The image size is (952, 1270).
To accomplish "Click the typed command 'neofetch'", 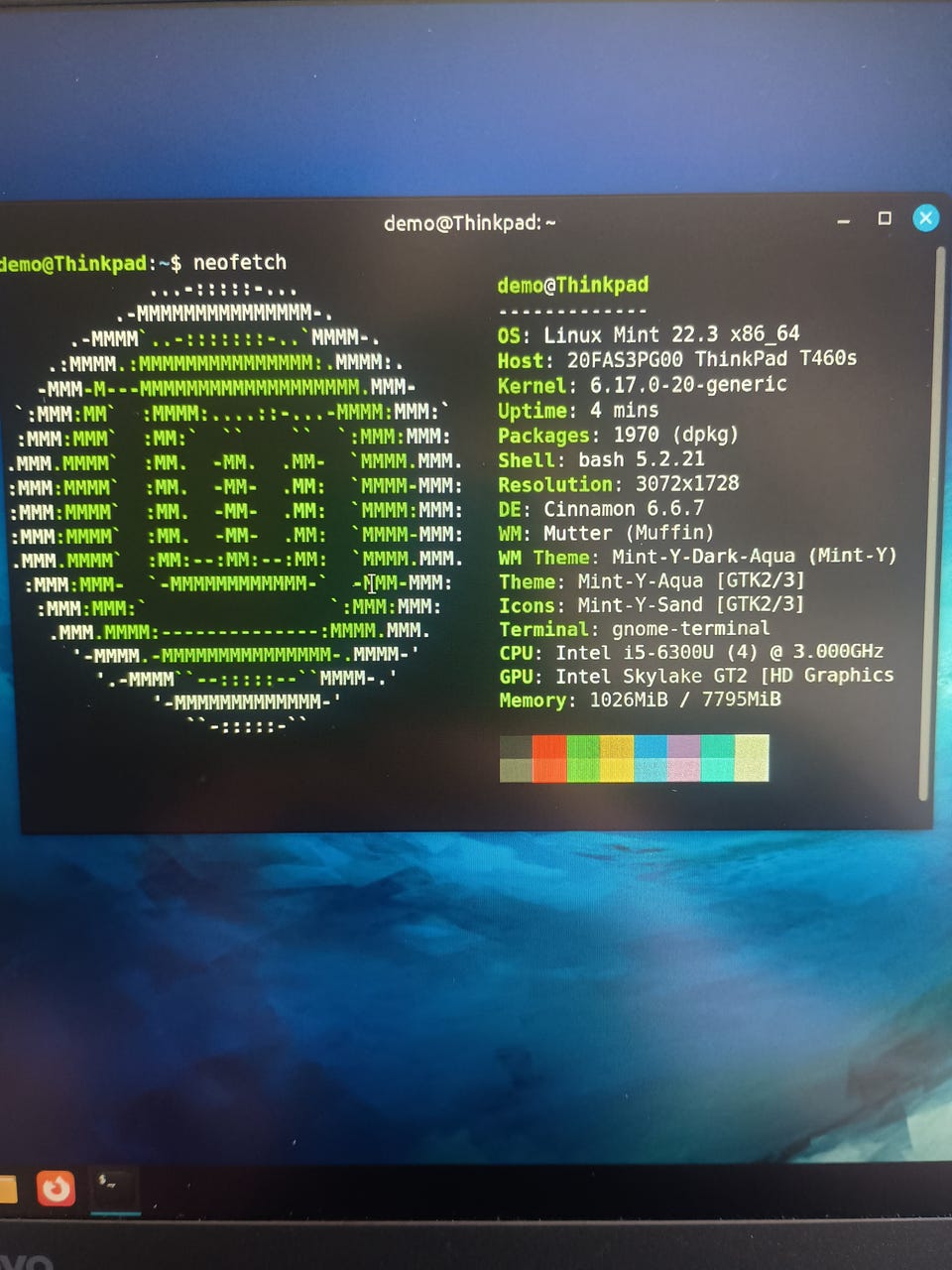I will pyautogui.click(x=240, y=263).
